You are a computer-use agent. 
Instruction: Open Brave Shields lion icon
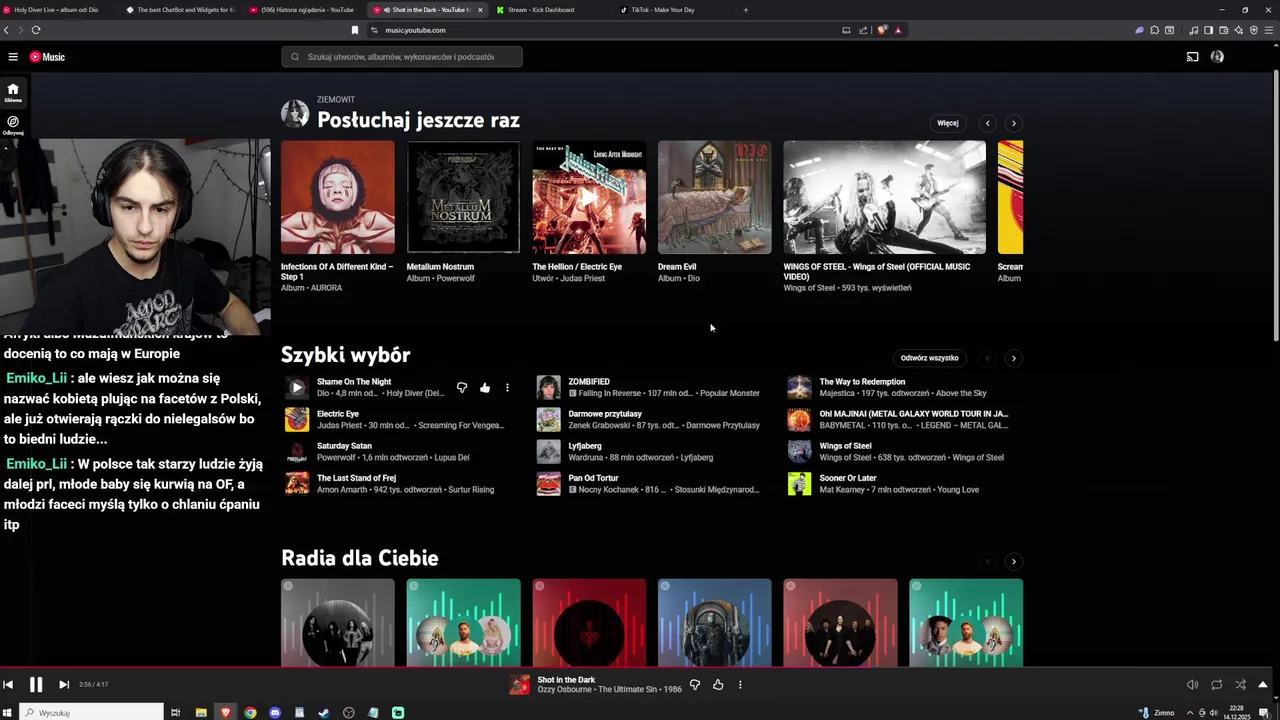click(881, 30)
